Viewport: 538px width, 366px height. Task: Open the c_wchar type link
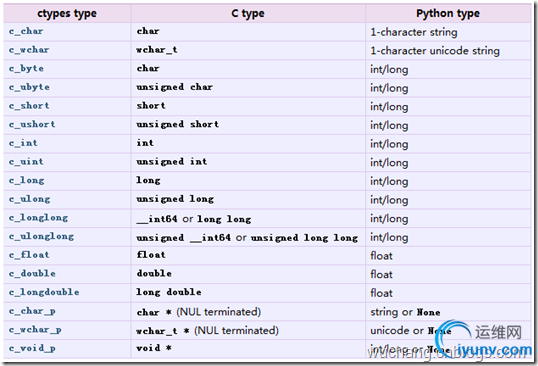coord(29,50)
